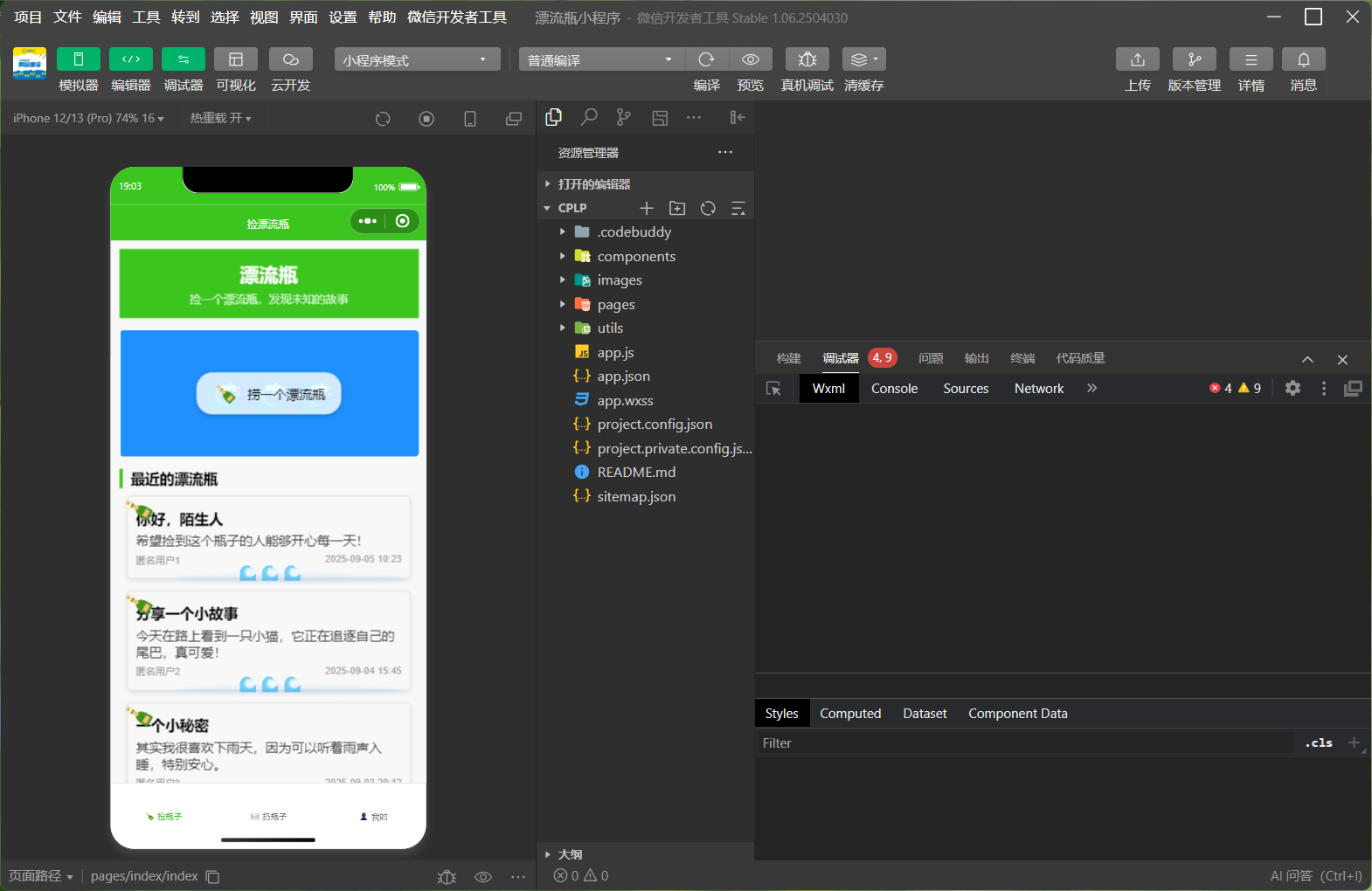This screenshot has width=1372, height=891.
Task: Collapse all folders in CPLP
Action: (x=738, y=208)
